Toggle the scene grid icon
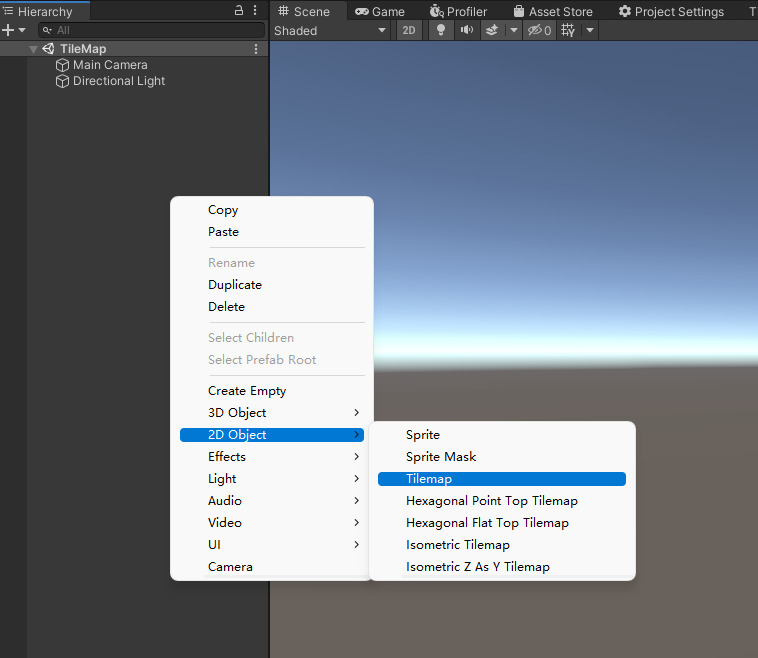Viewport: 758px width, 658px height. point(568,30)
